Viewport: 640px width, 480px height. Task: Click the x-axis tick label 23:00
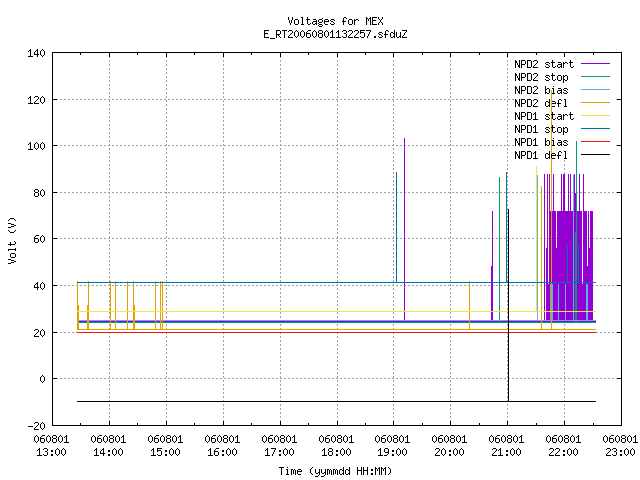tap(620, 452)
